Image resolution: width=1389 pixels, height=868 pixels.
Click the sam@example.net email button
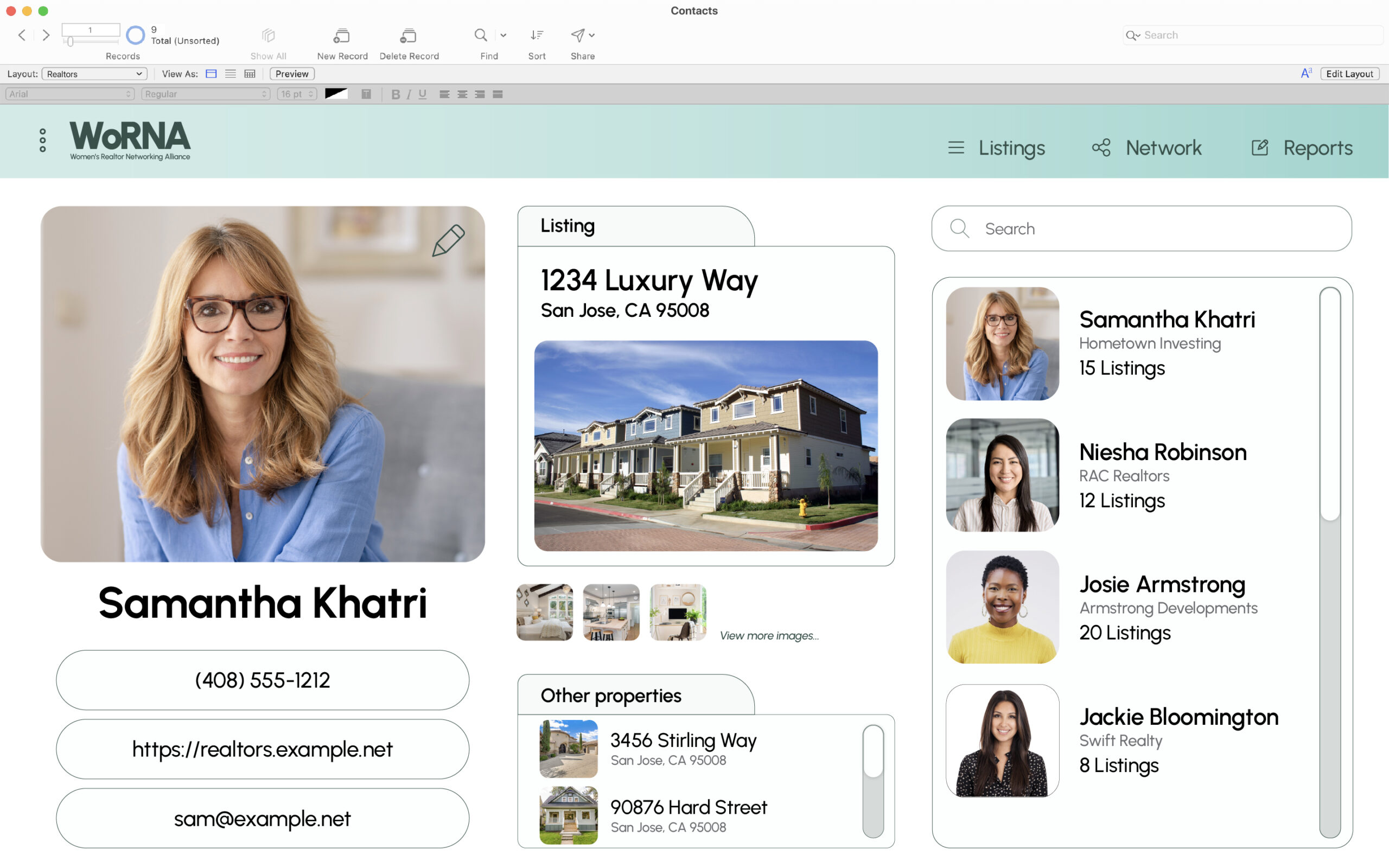pyautogui.click(x=262, y=818)
